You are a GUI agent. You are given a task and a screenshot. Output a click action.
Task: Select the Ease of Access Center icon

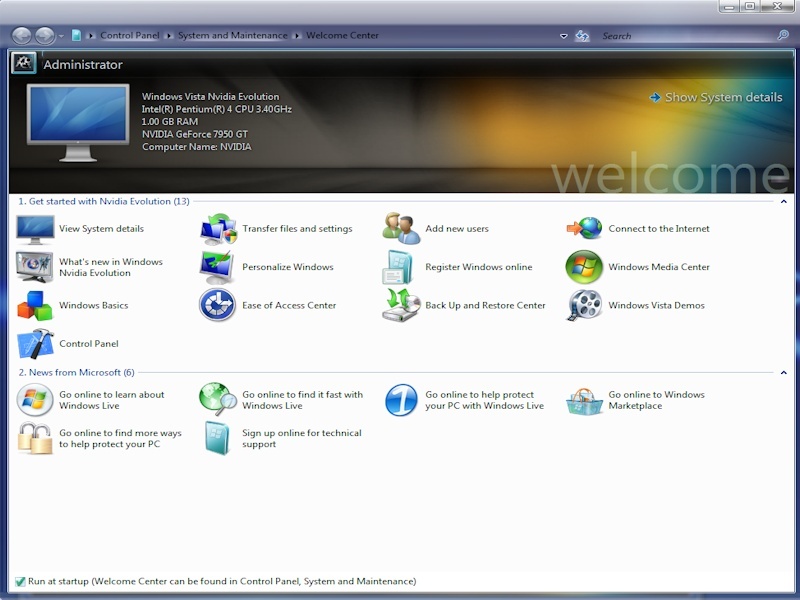(217, 305)
